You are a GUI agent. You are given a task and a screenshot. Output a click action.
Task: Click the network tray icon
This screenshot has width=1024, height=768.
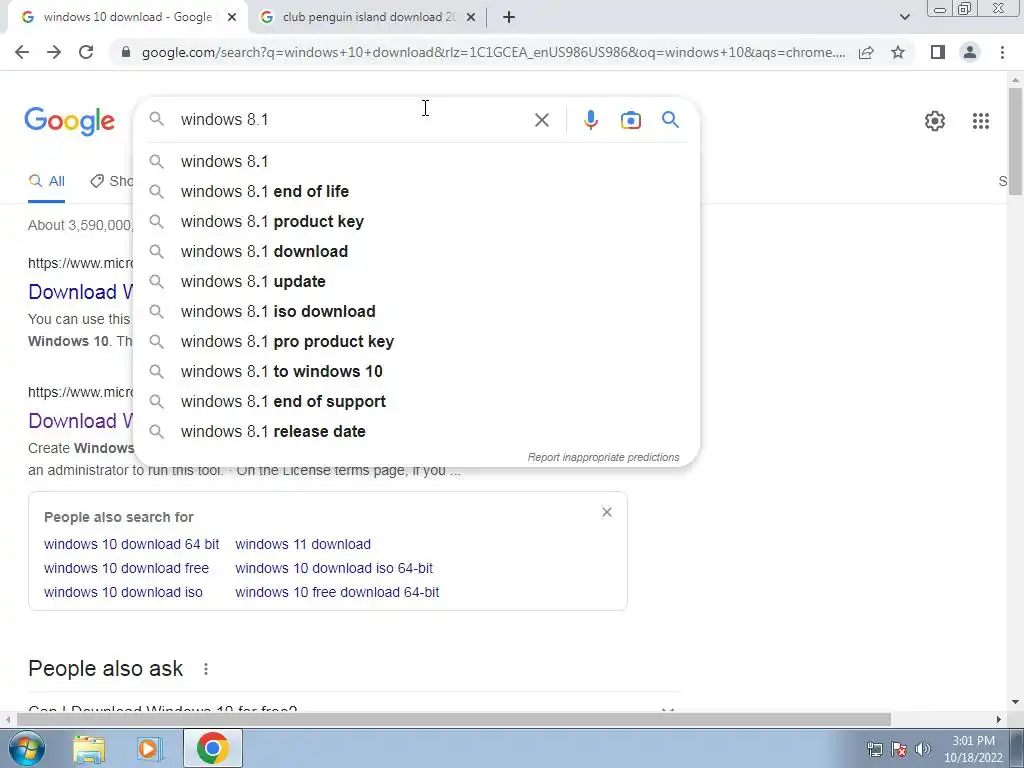pos(874,749)
